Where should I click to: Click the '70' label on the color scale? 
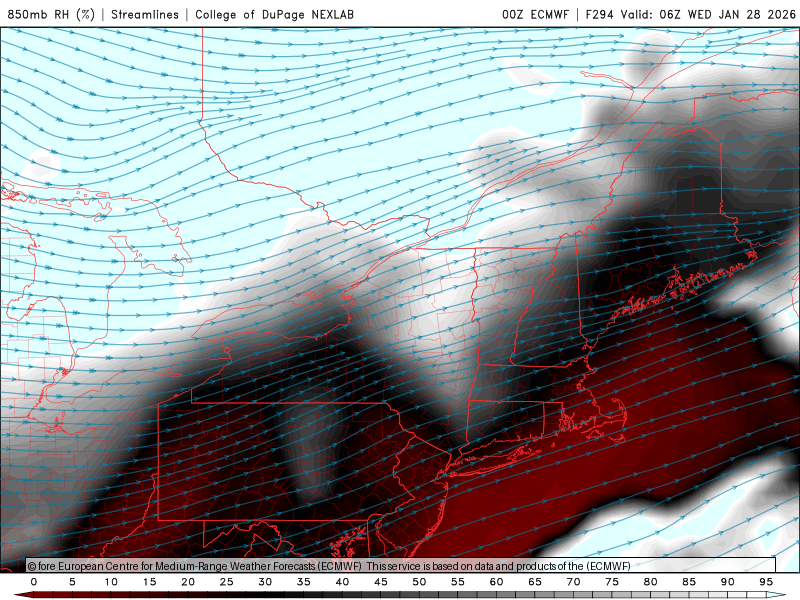click(573, 582)
